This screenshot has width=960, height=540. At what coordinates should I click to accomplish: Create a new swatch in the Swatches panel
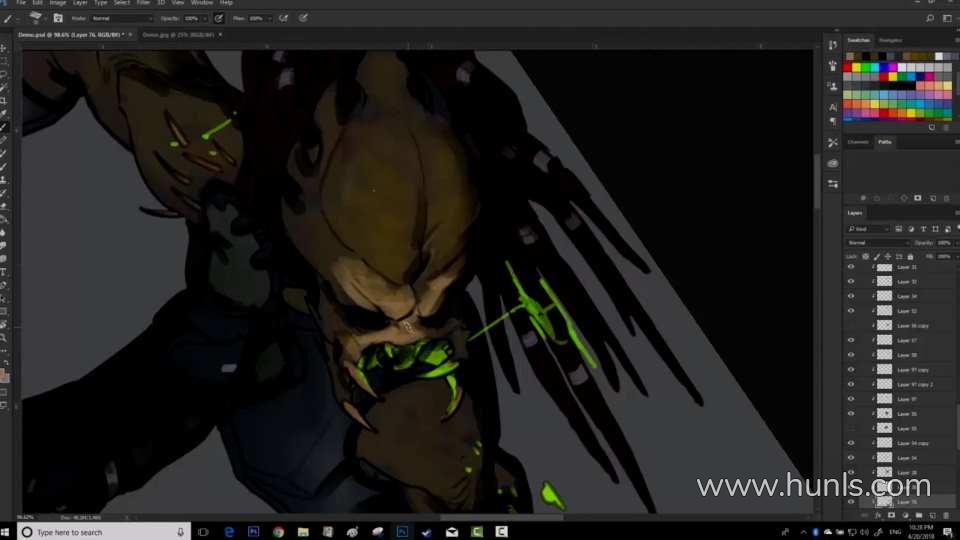pos(932,128)
